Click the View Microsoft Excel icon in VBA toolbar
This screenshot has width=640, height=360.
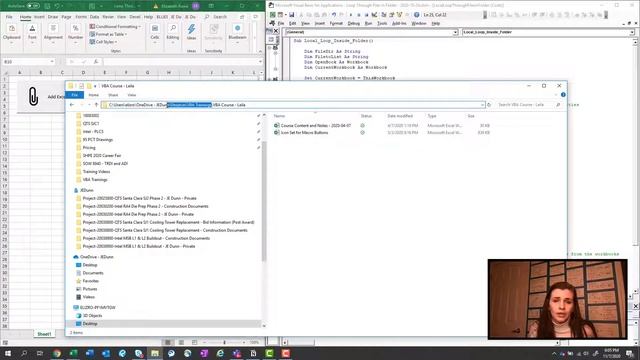273,15
